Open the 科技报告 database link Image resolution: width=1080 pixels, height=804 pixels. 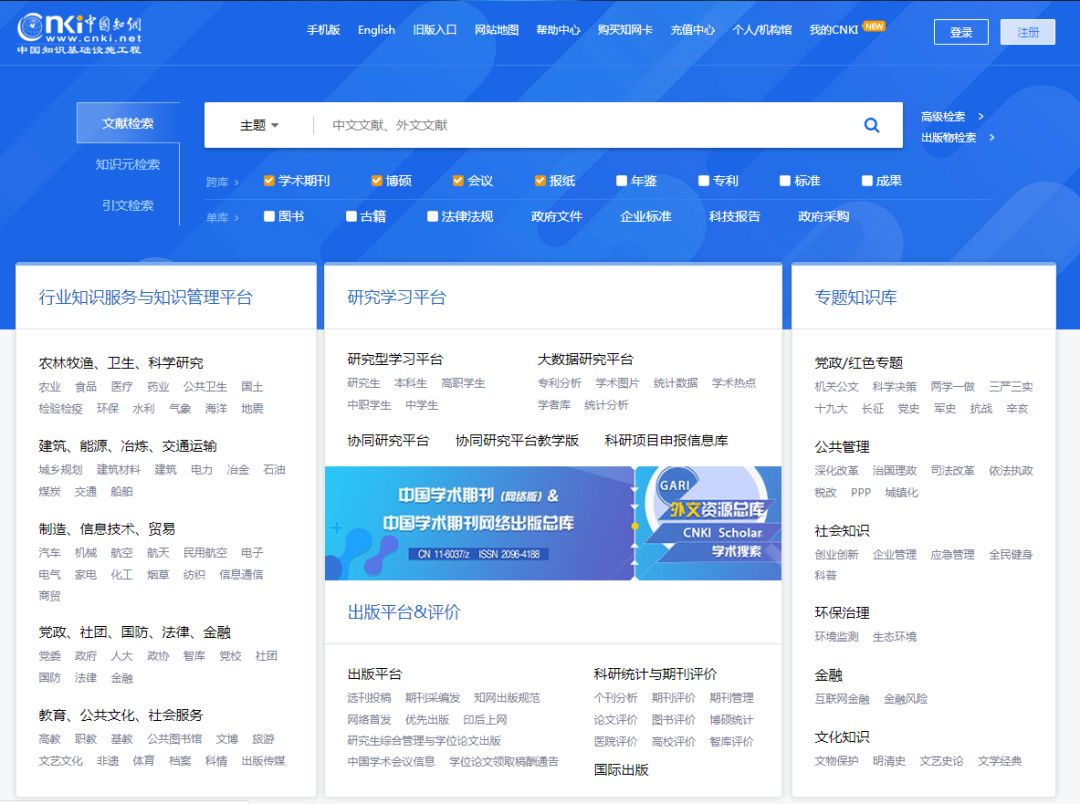pos(734,216)
